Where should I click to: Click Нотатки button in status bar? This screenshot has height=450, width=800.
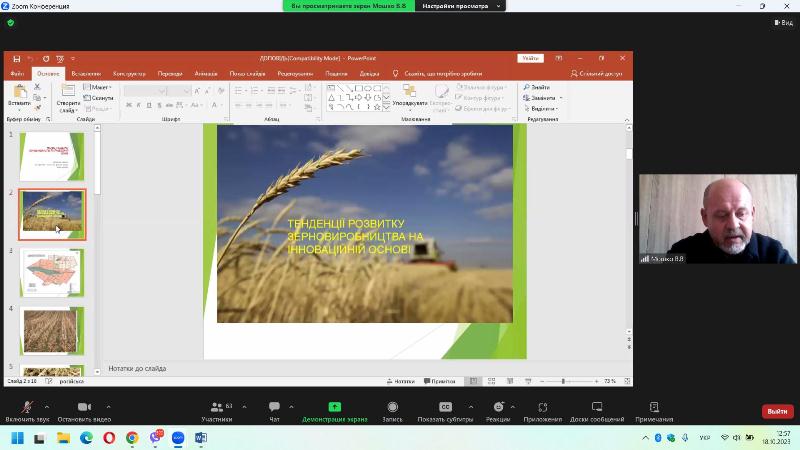click(x=400, y=381)
